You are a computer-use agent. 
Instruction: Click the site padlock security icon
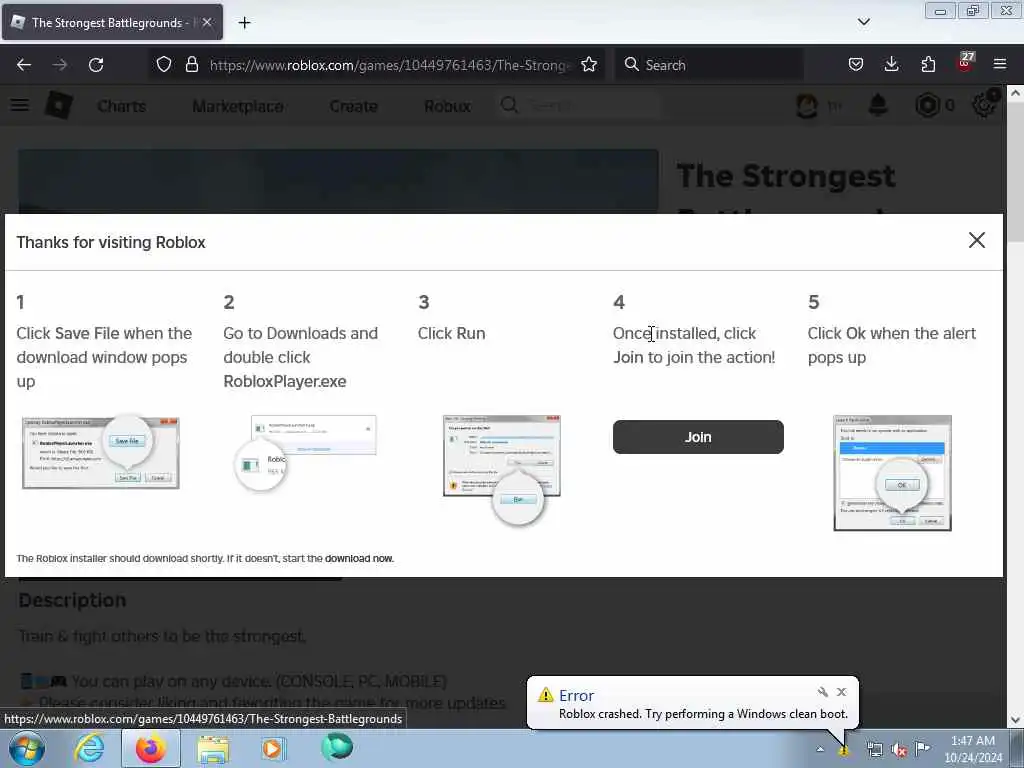pos(191,64)
